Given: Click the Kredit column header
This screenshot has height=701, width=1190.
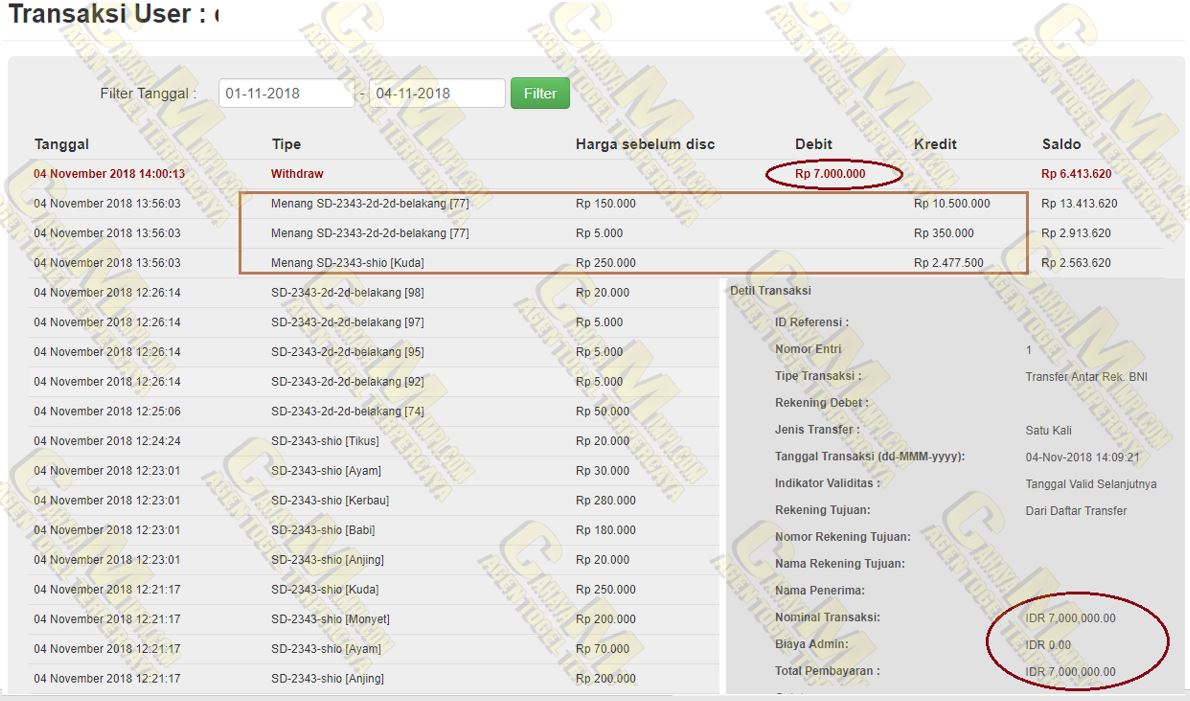Looking at the screenshot, I should (x=935, y=144).
